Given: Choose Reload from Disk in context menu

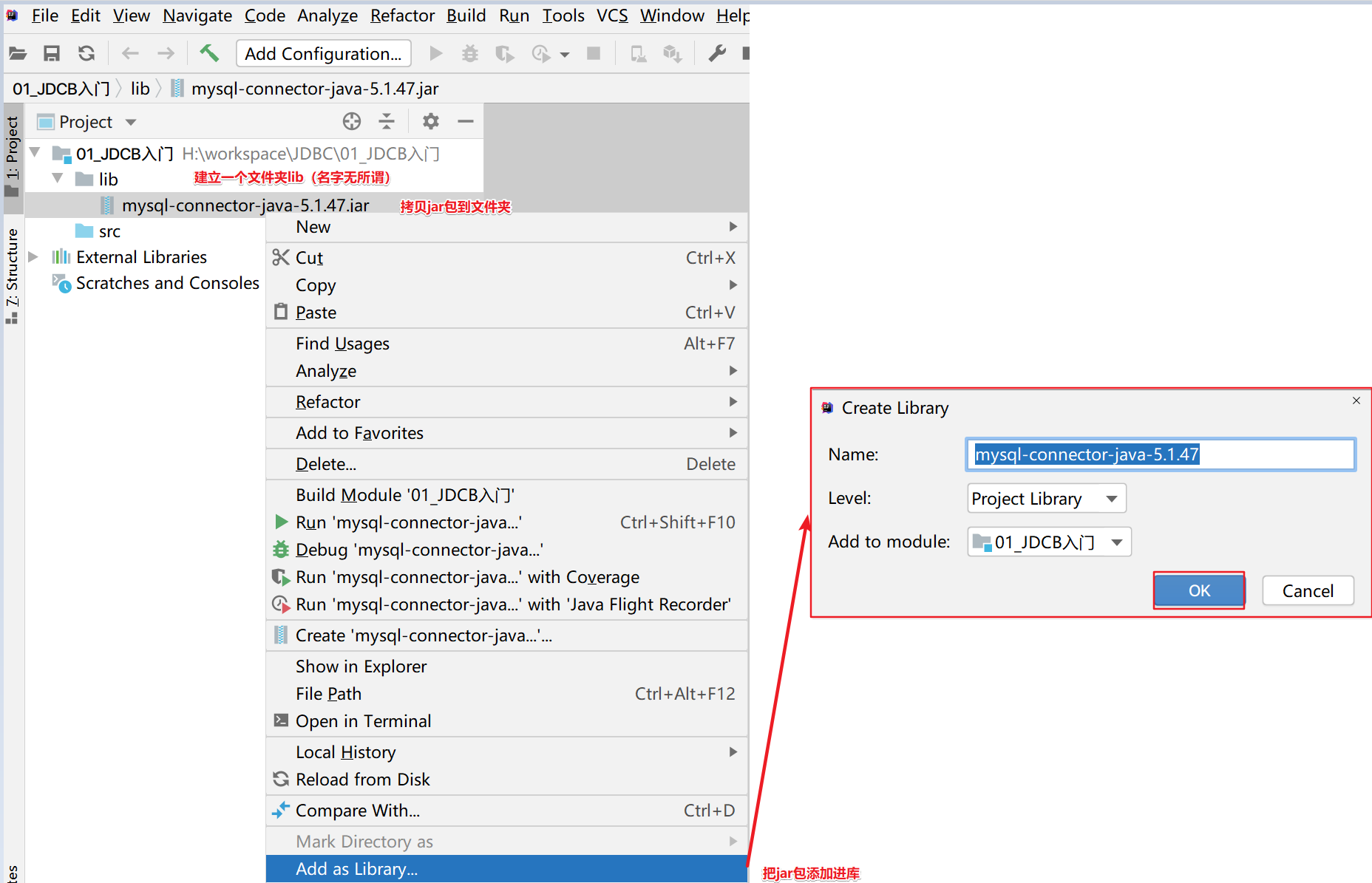Looking at the screenshot, I should pyautogui.click(x=362, y=780).
